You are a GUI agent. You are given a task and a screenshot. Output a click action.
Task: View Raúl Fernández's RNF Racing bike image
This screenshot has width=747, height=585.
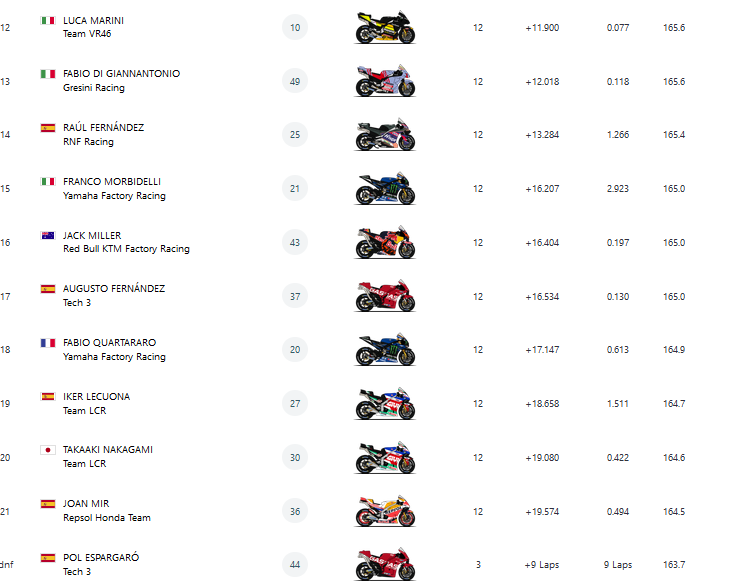click(385, 135)
